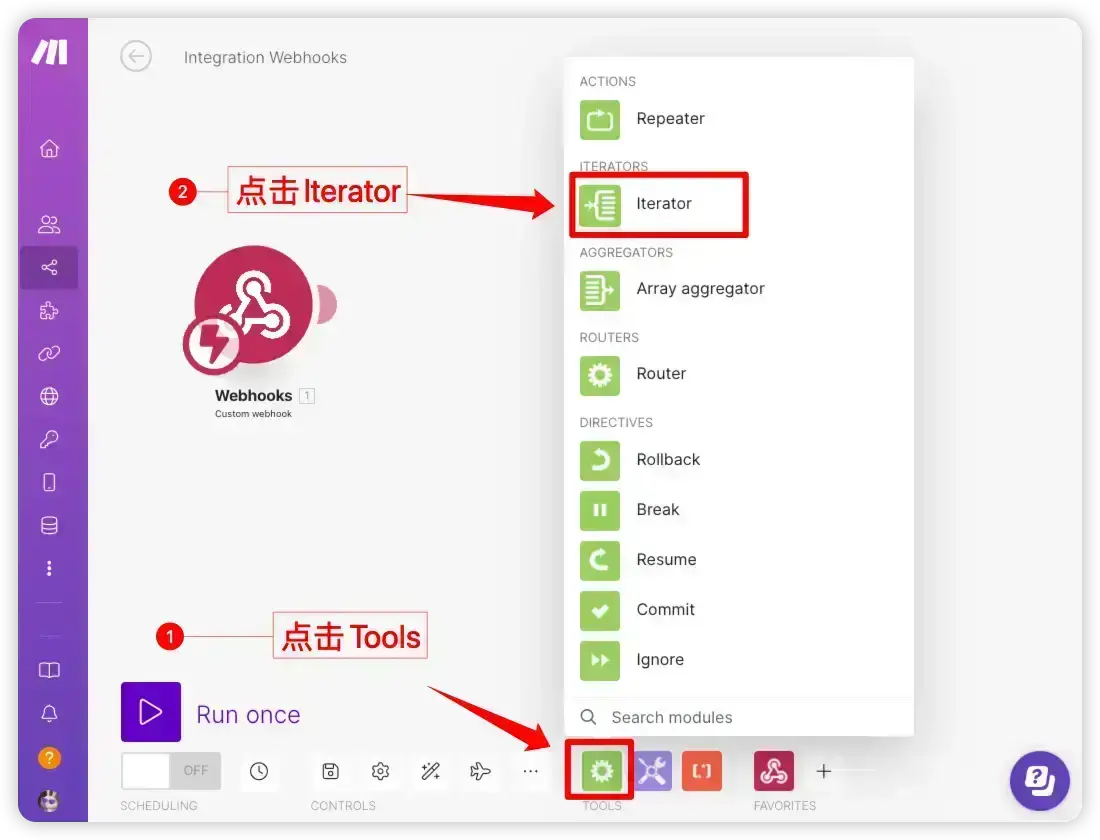Click the Make logo in sidebar
The width and height of the screenshot is (1100, 840).
pos(49,52)
